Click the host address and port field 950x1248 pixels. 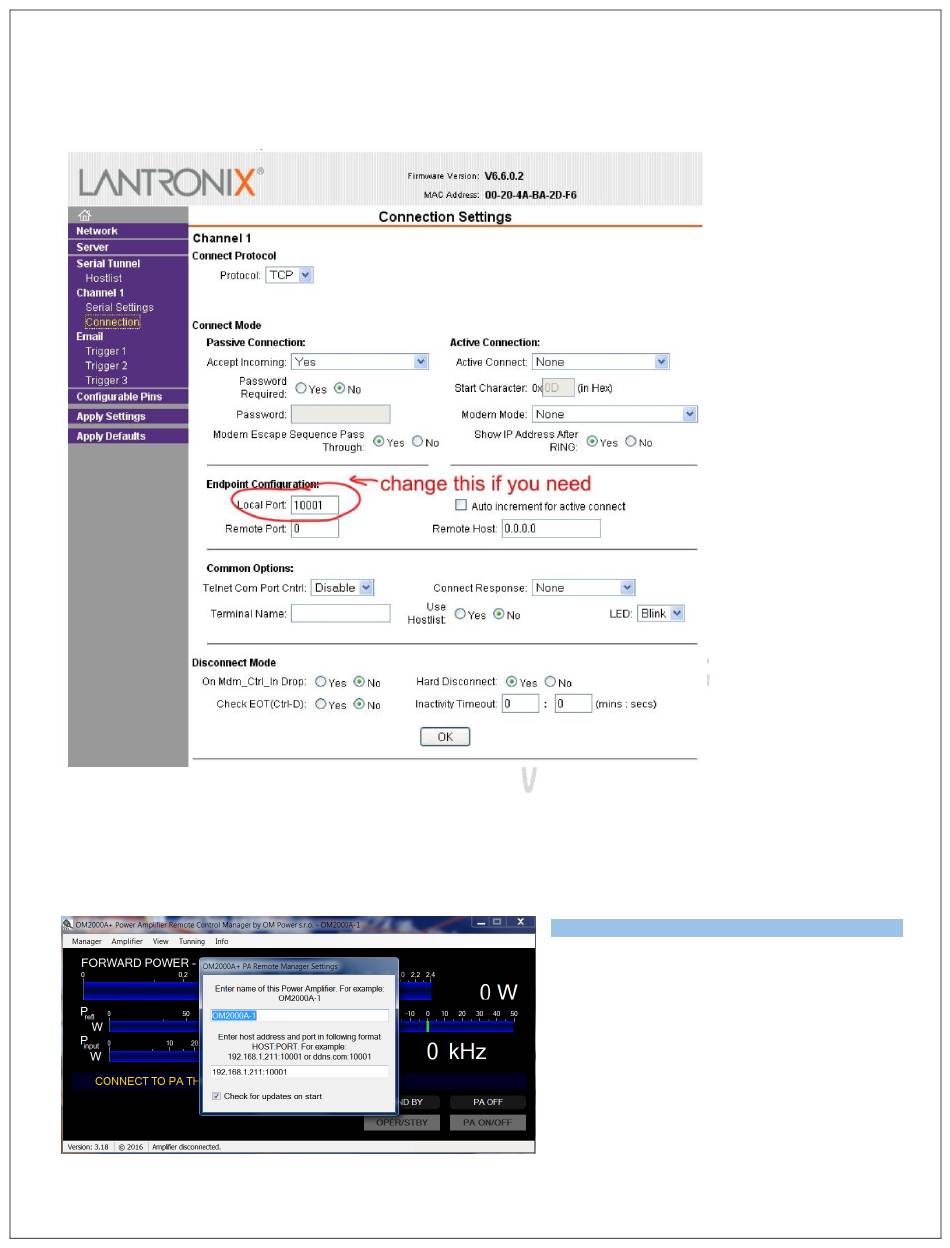pos(299,1071)
